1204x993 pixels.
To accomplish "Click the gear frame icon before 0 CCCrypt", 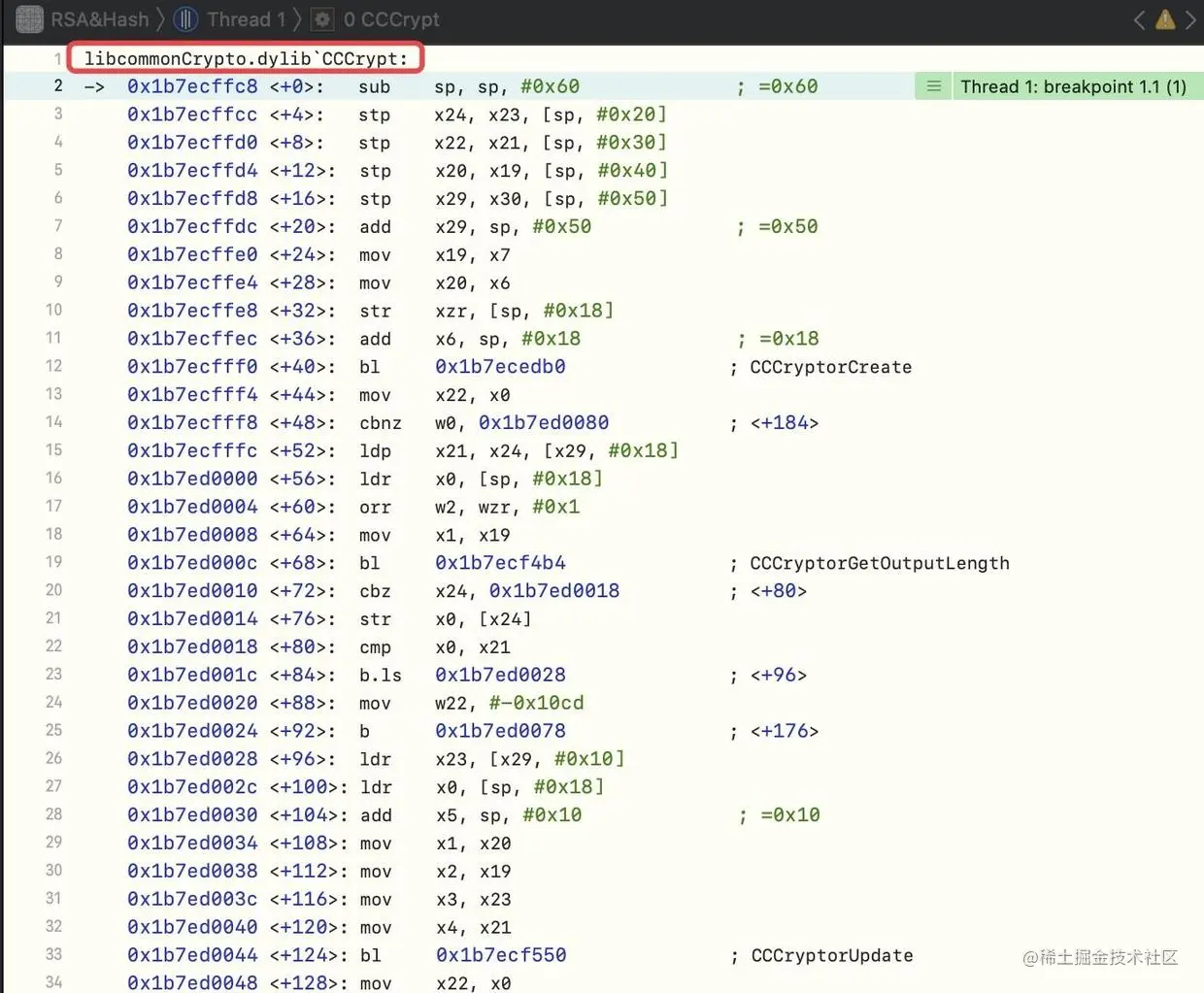I will [322, 18].
